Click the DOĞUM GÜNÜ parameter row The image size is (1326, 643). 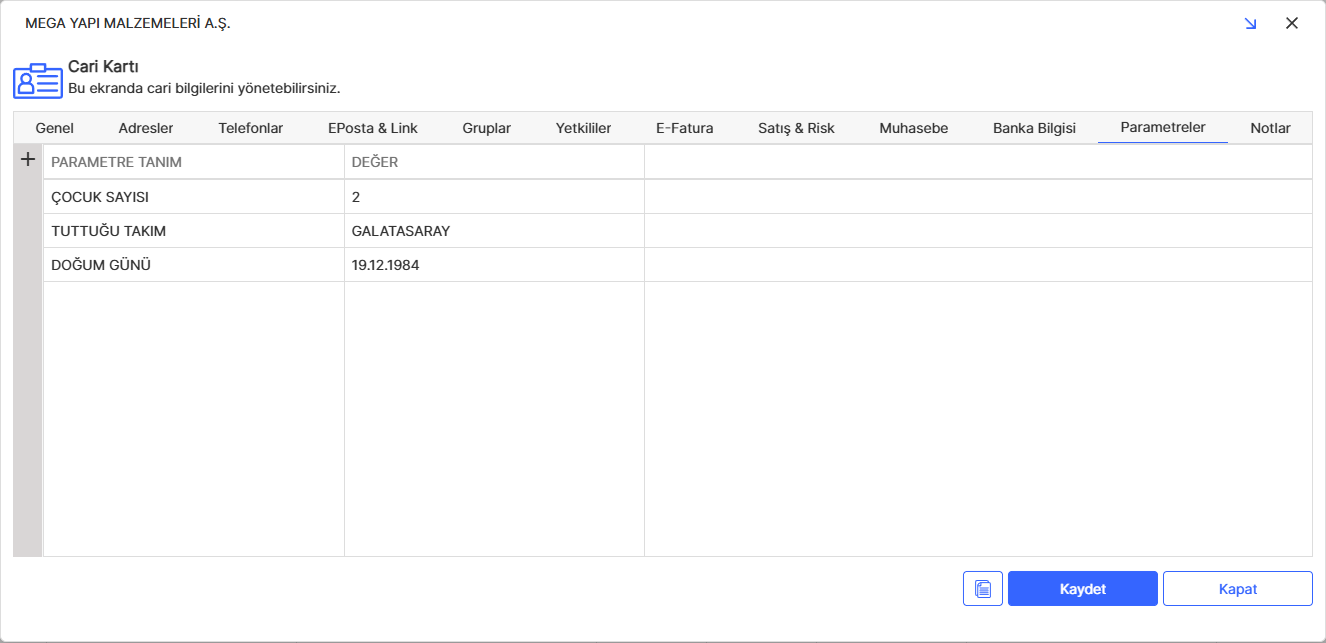tap(193, 265)
